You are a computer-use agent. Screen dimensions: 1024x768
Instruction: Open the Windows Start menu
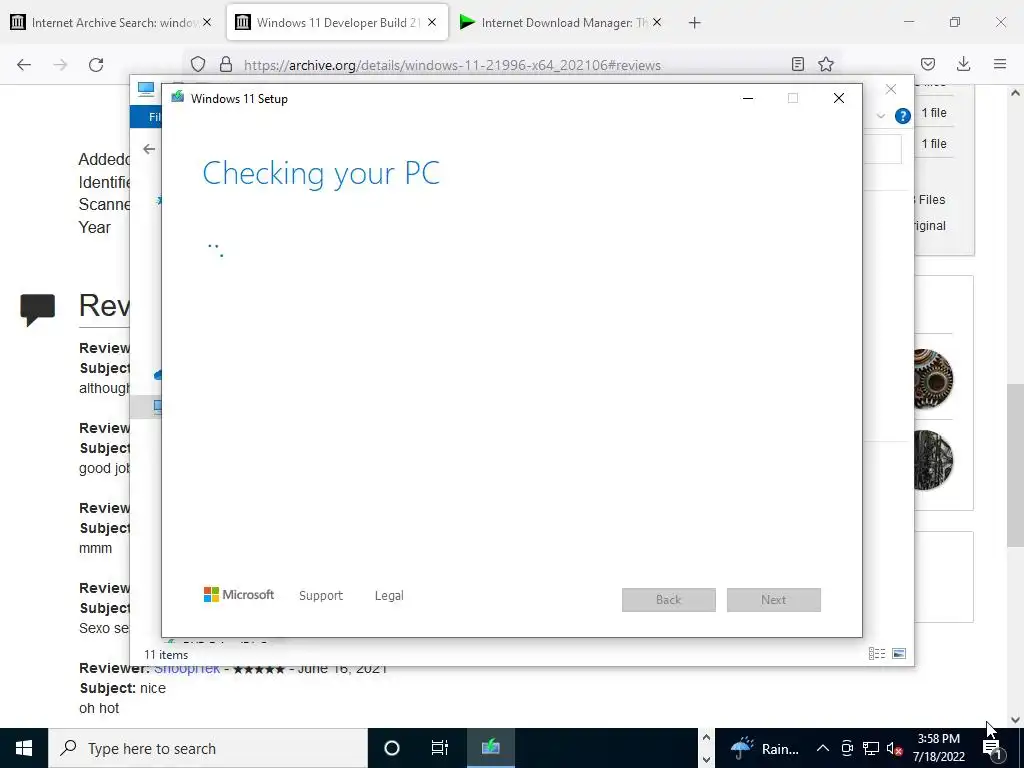(x=24, y=748)
